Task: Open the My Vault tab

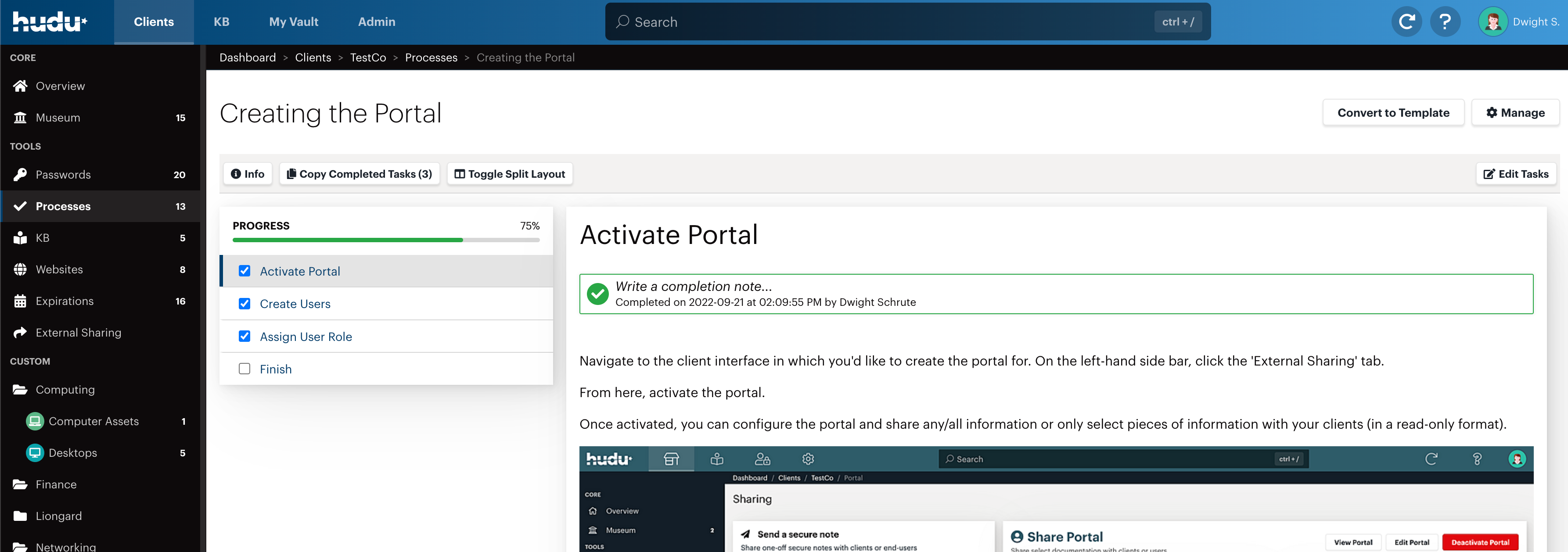Action: [x=293, y=22]
